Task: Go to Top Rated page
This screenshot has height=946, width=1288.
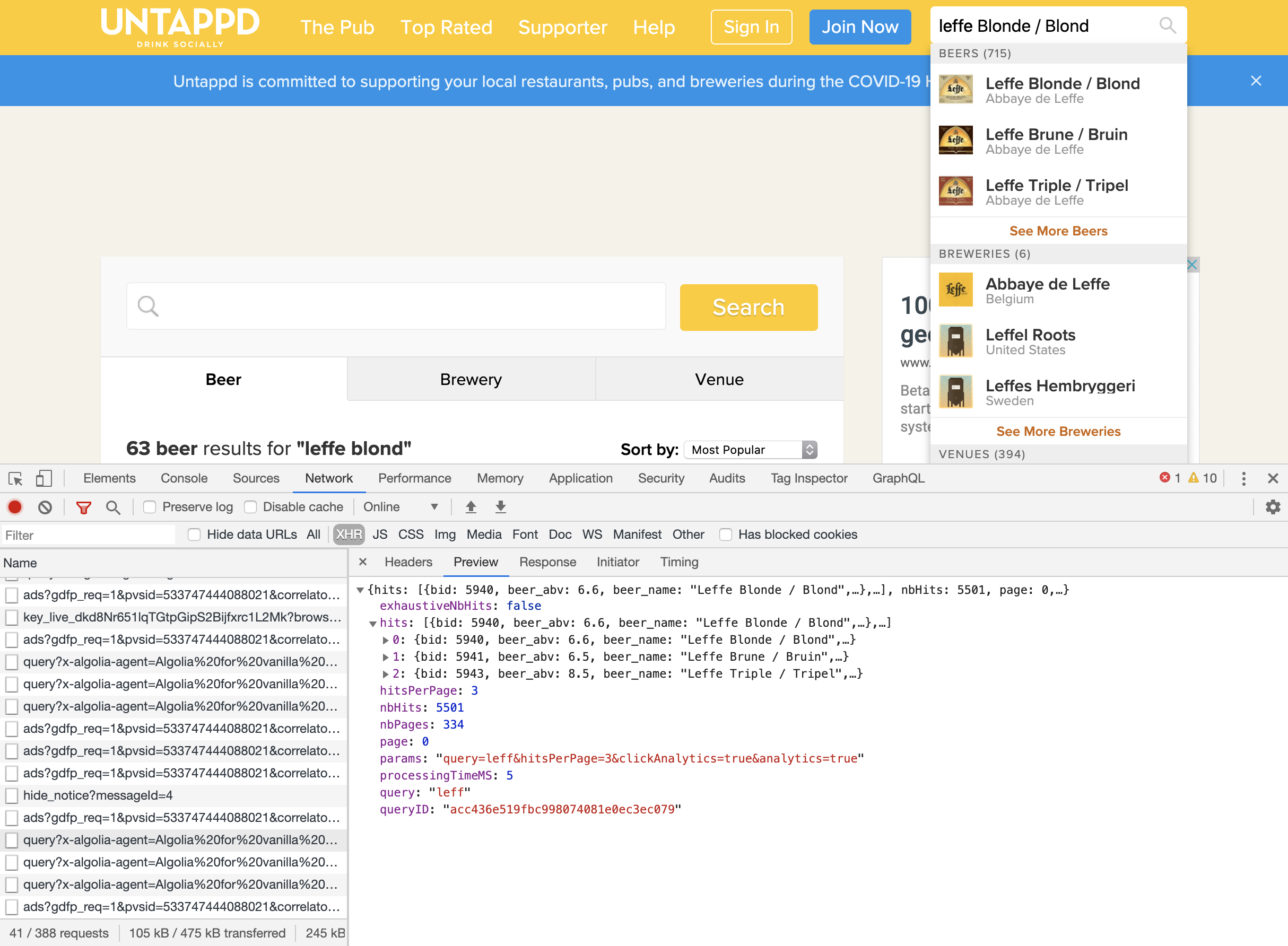Action: coord(446,28)
